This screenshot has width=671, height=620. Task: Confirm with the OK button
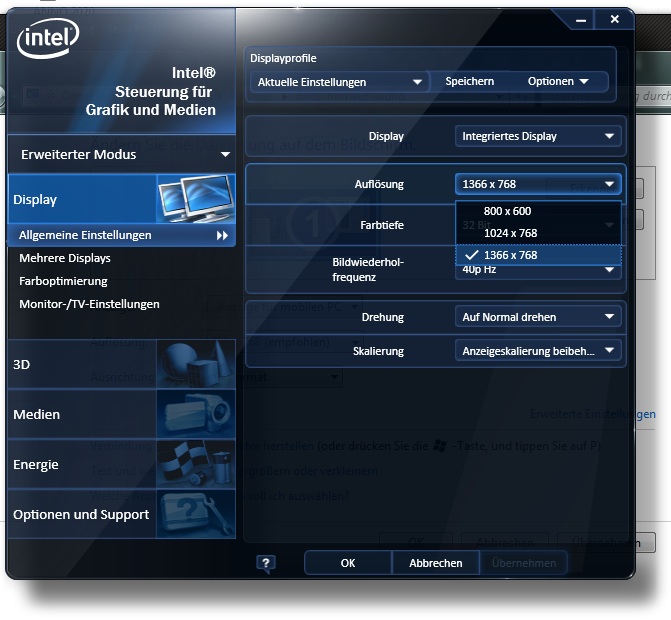[x=348, y=563]
